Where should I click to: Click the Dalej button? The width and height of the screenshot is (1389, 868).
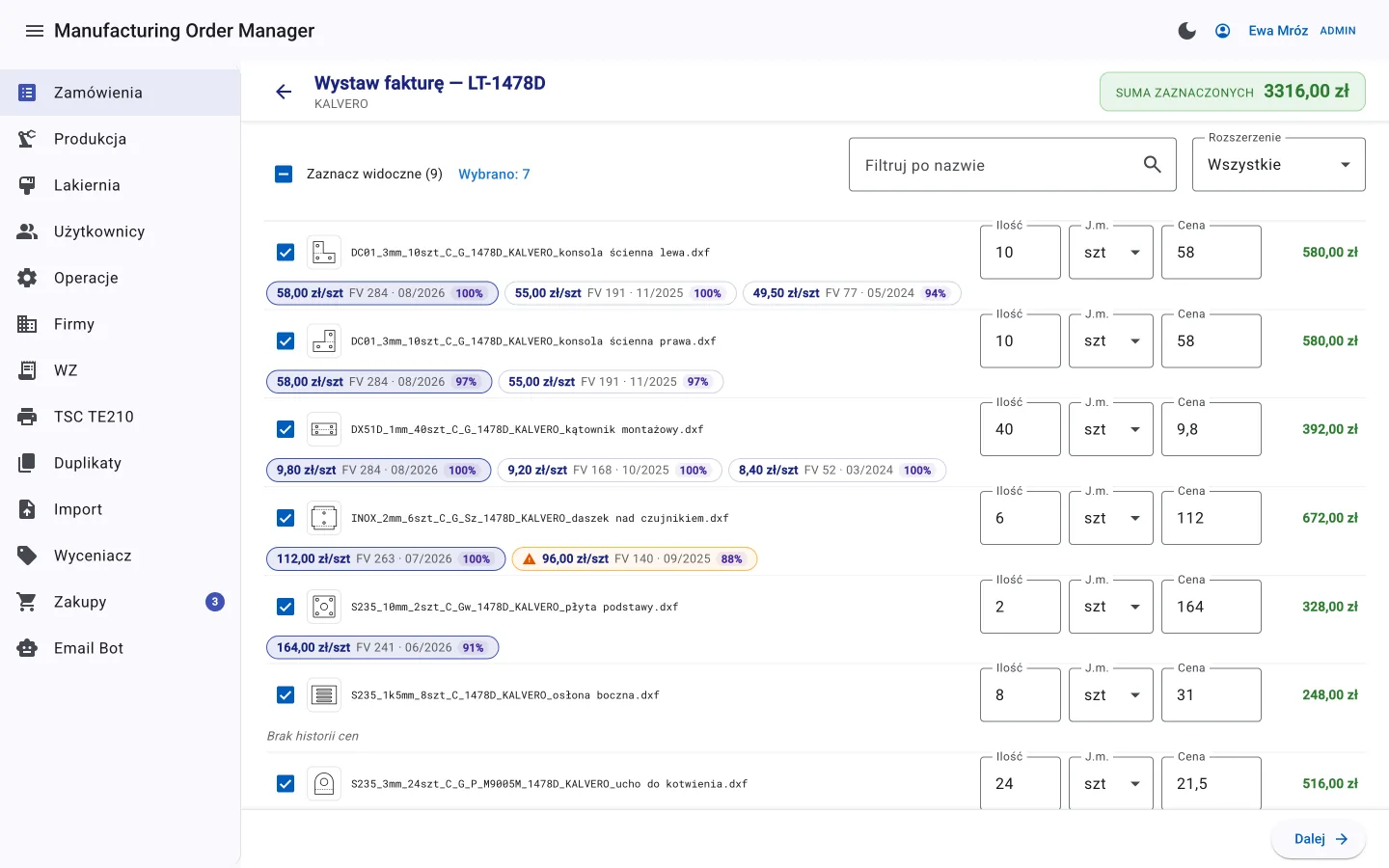point(1318,839)
